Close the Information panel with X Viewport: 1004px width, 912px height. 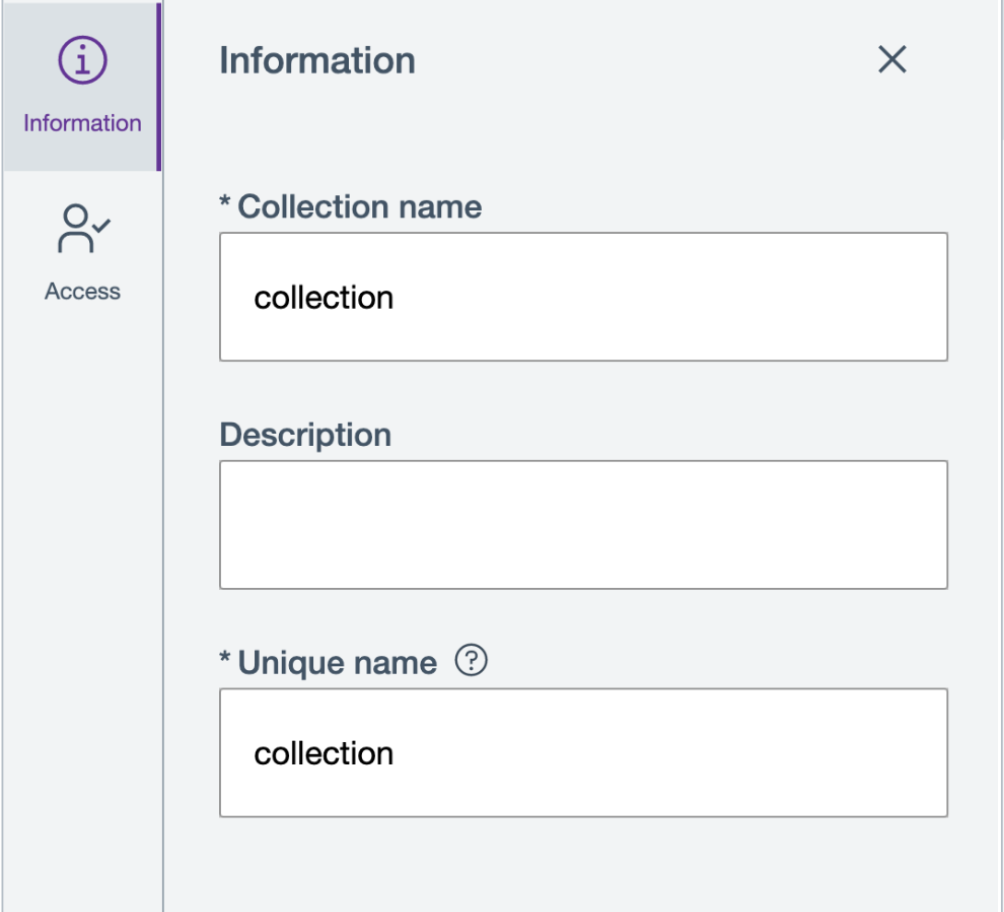[891, 60]
